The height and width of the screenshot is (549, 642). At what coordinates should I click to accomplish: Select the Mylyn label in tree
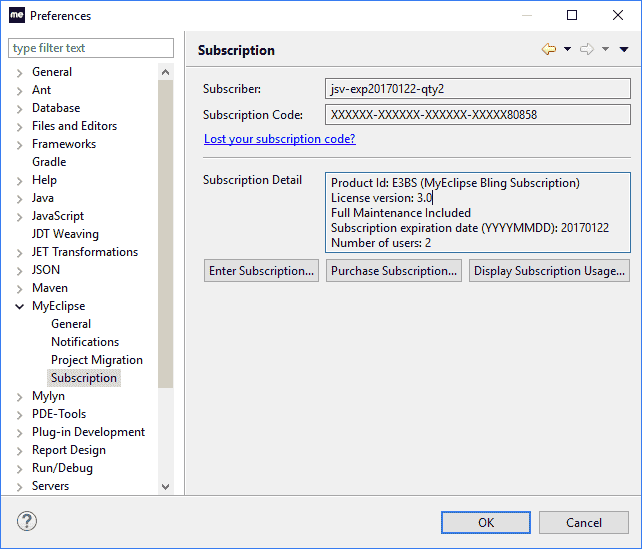point(48,396)
